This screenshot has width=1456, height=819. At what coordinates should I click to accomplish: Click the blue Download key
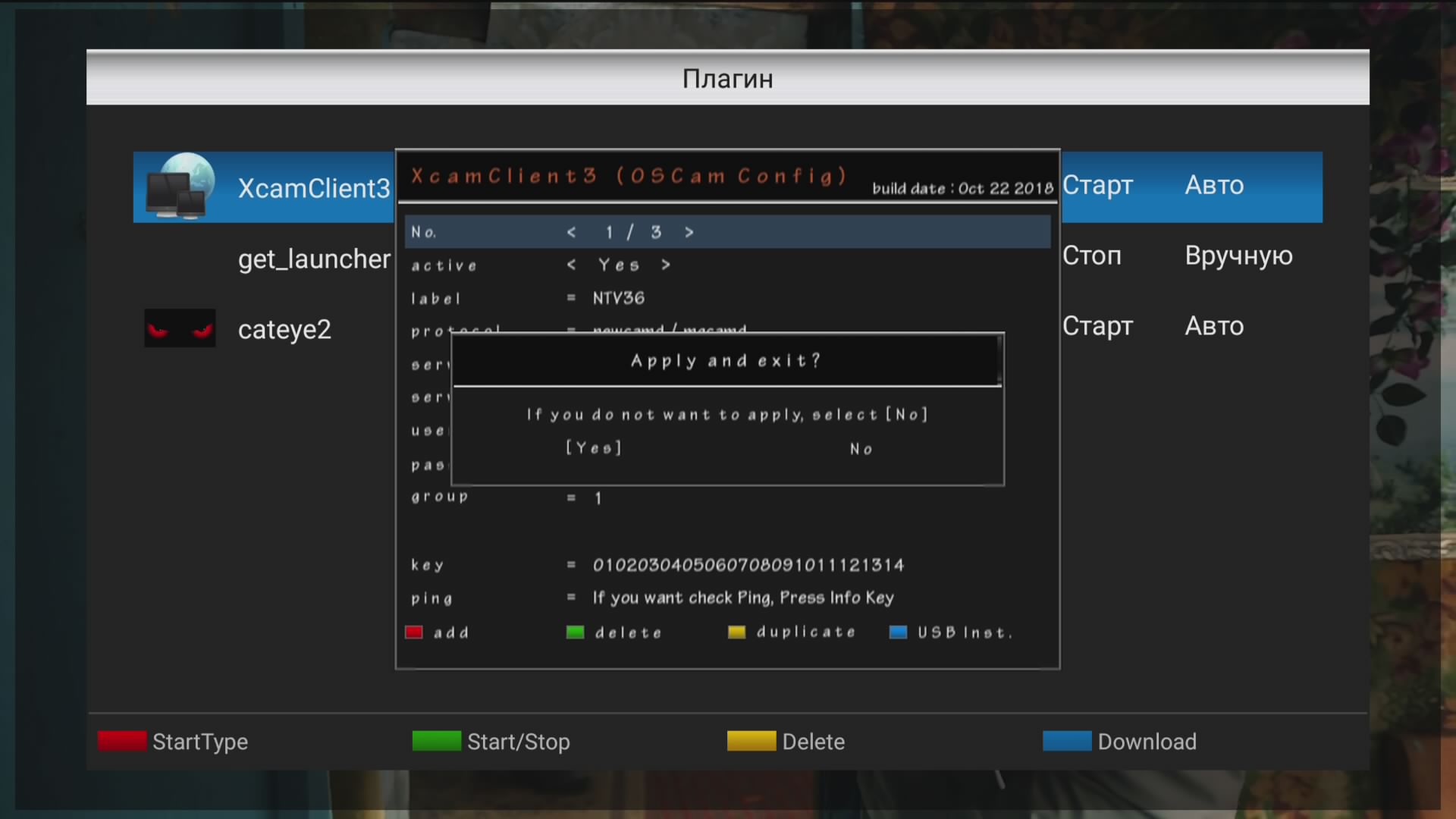pyautogui.click(x=1067, y=741)
